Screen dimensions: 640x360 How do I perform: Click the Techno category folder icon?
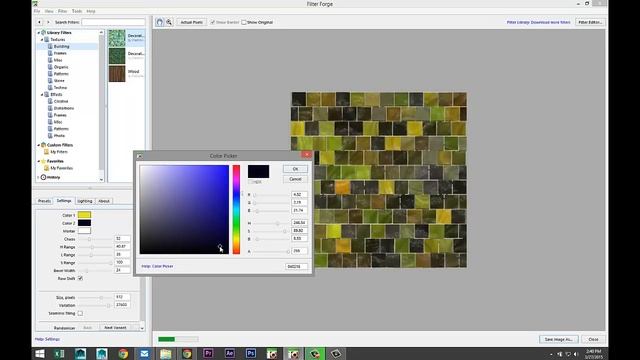tap(50, 87)
